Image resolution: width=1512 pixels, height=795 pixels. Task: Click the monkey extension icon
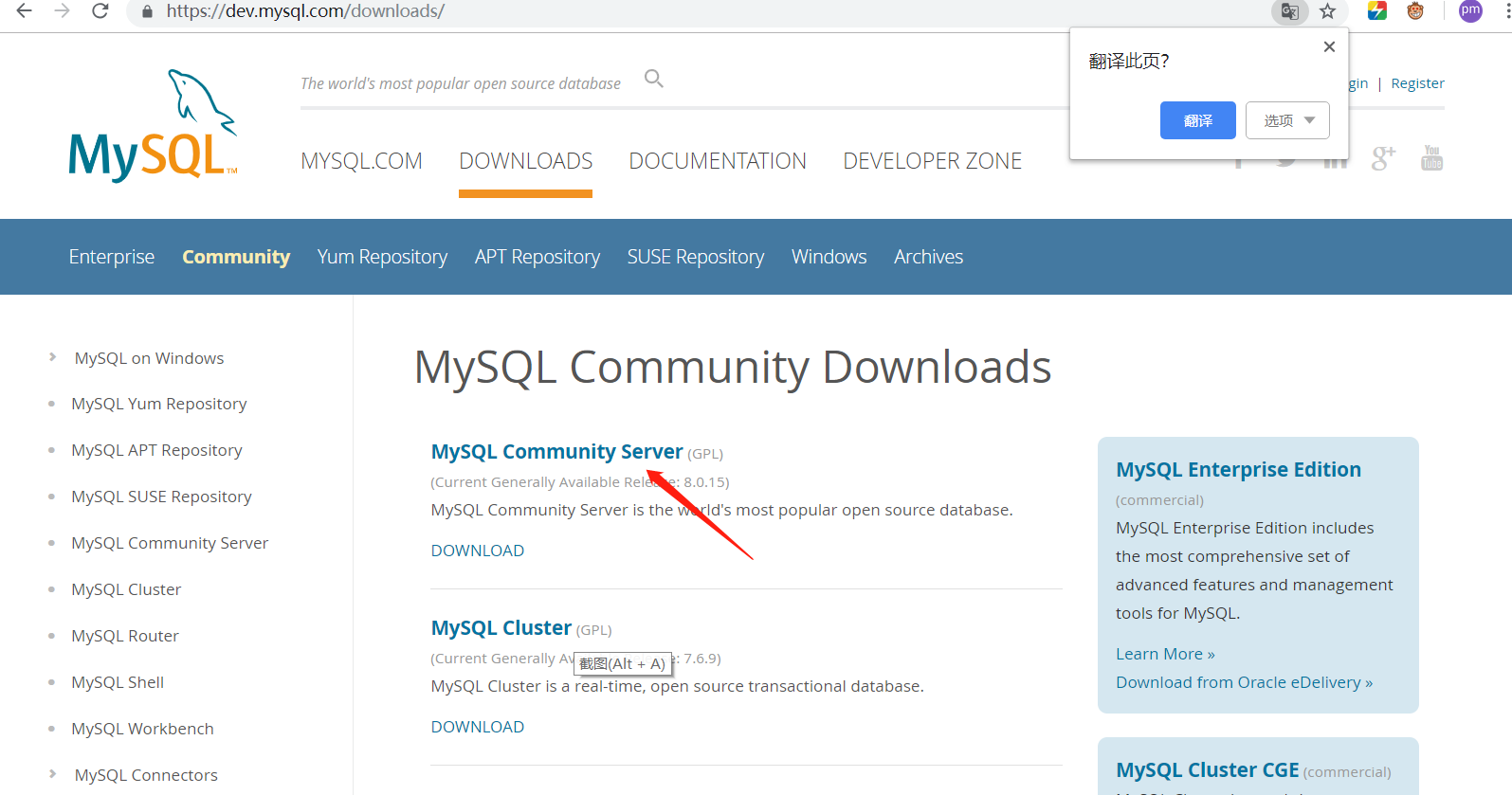(x=1415, y=11)
